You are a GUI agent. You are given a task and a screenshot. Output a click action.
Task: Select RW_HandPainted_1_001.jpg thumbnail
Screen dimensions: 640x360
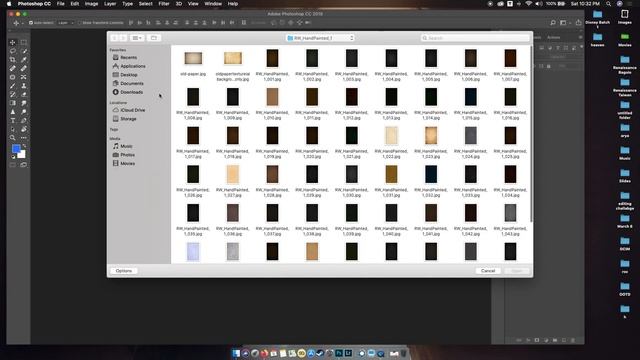[x=272, y=58]
